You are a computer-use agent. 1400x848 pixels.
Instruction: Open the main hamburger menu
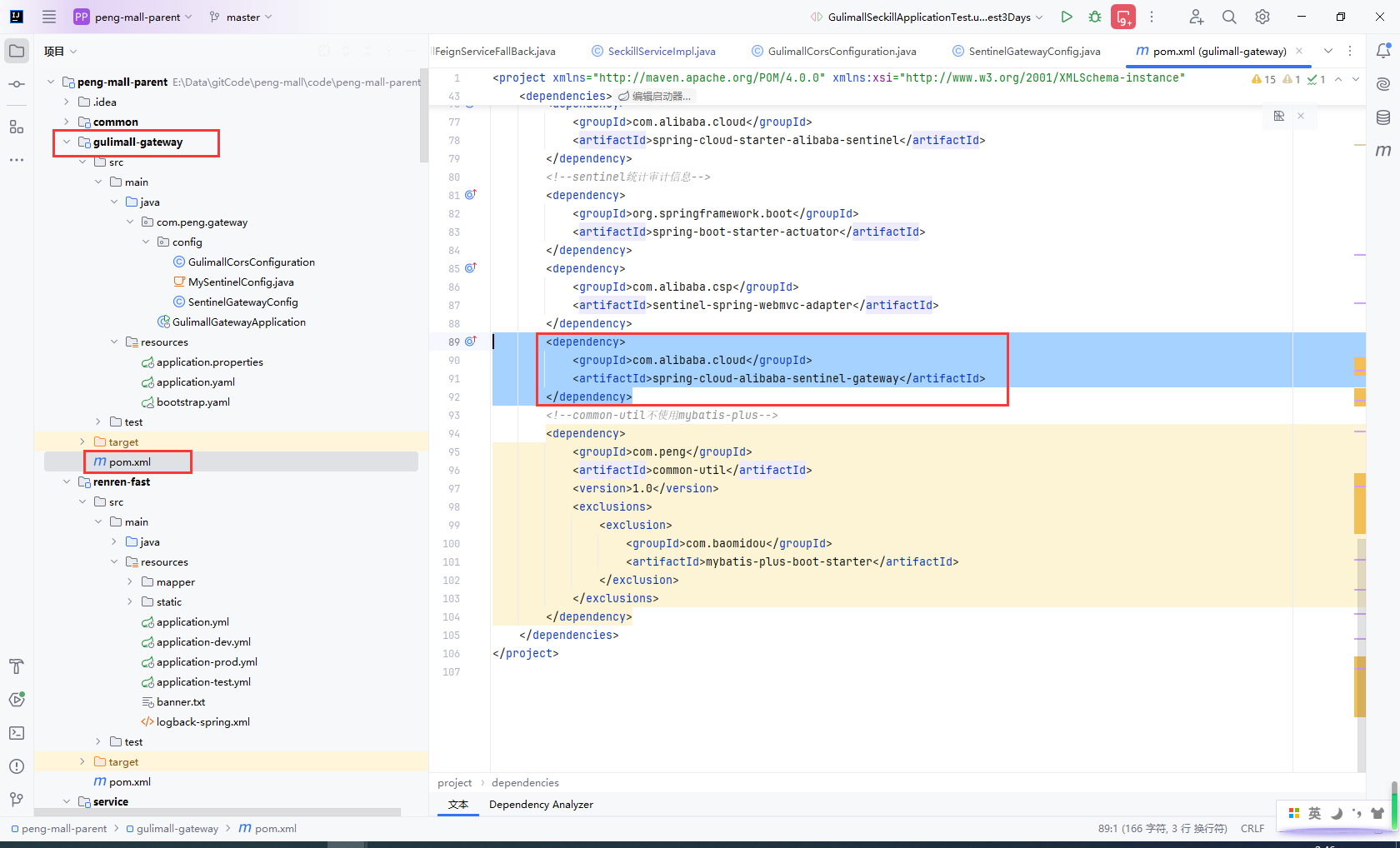pyautogui.click(x=49, y=17)
